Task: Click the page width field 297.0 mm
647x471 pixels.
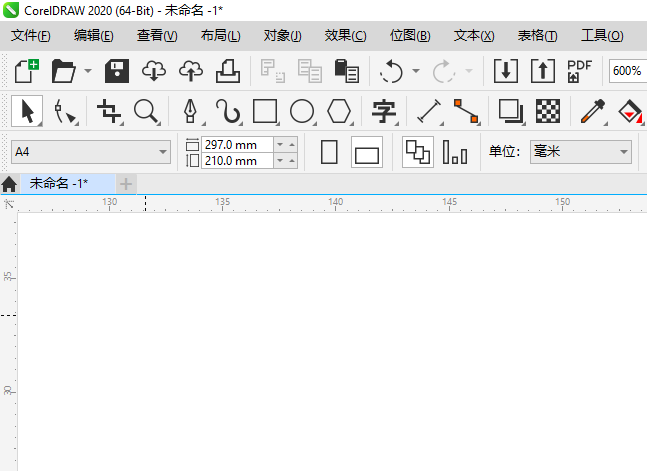Action: click(x=238, y=144)
